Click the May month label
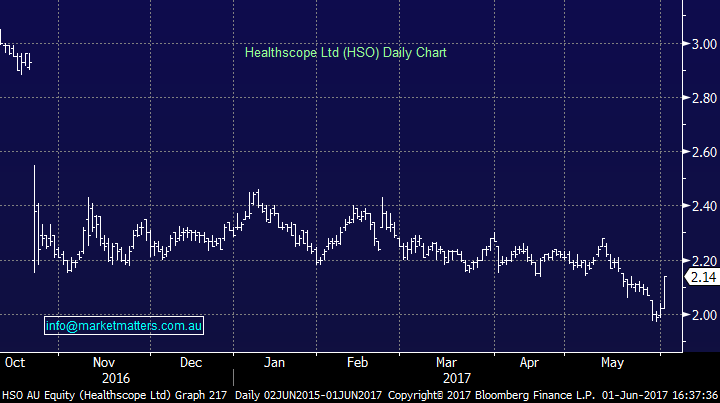The image size is (720, 403). click(x=613, y=363)
